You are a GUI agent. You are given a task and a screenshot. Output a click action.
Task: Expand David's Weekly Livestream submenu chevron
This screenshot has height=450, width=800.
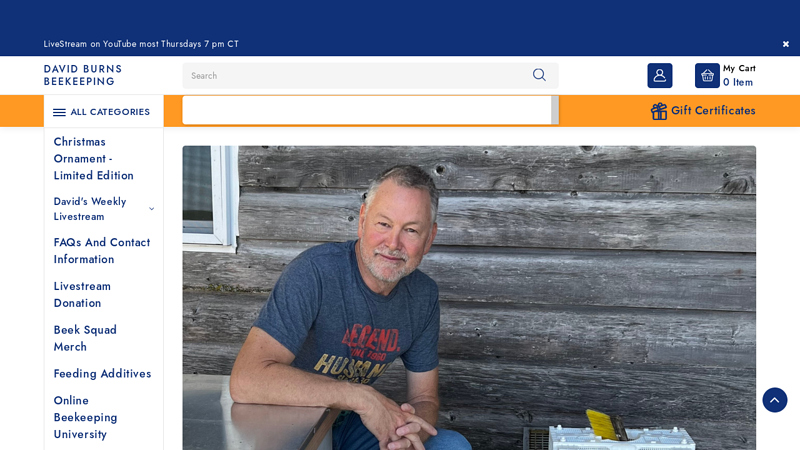point(152,209)
